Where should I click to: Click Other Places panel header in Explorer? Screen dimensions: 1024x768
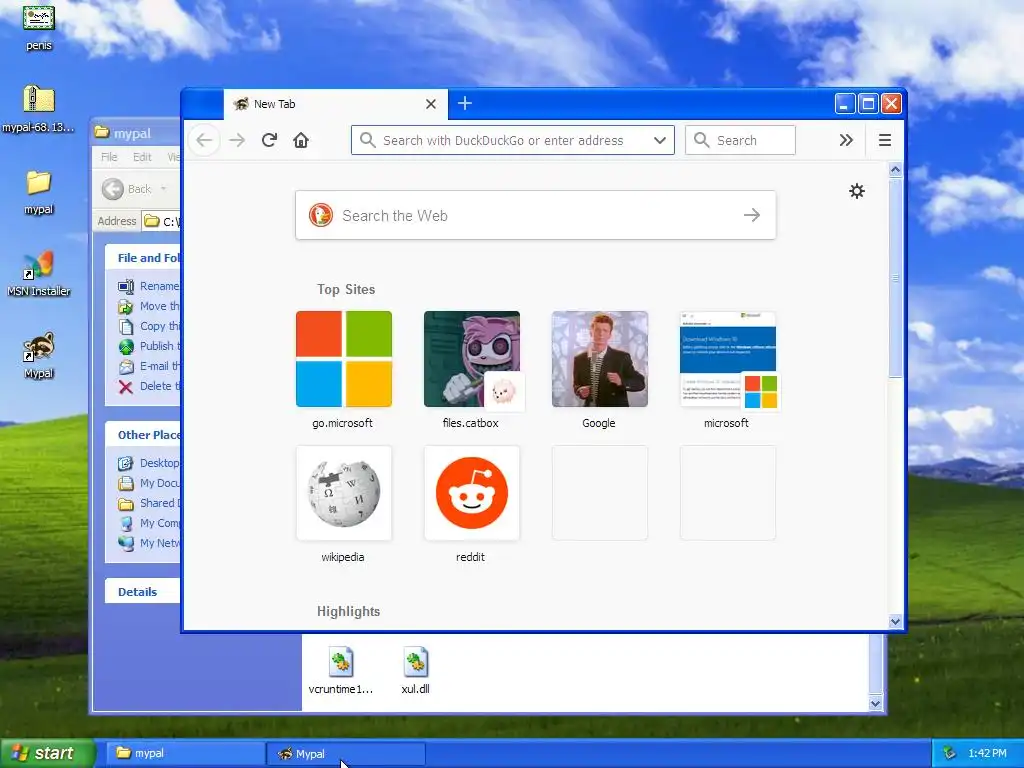coord(143,434)
